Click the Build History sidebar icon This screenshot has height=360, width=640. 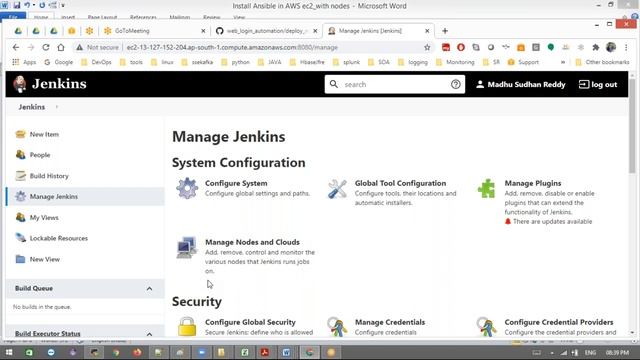click(20, 176)
